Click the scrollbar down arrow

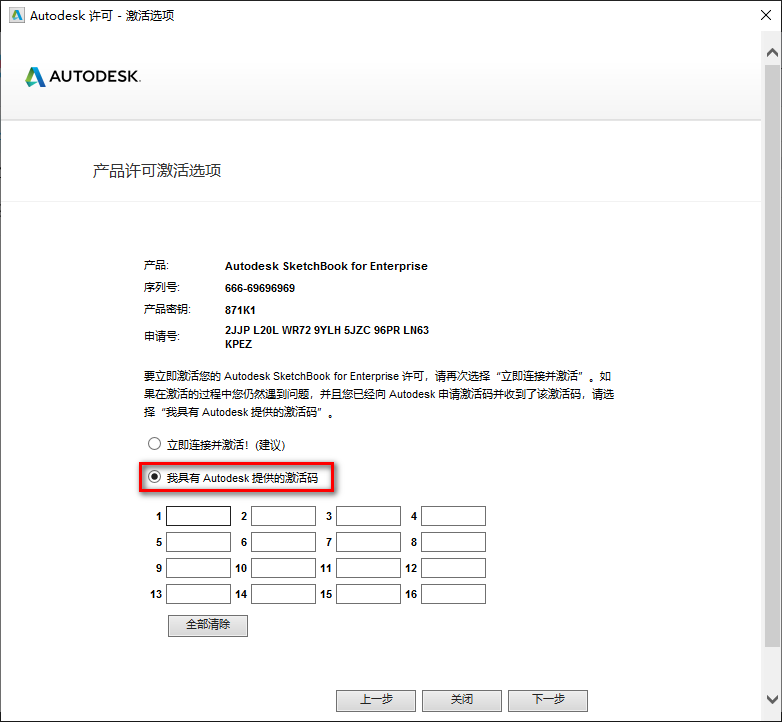[x=771, y=699]
